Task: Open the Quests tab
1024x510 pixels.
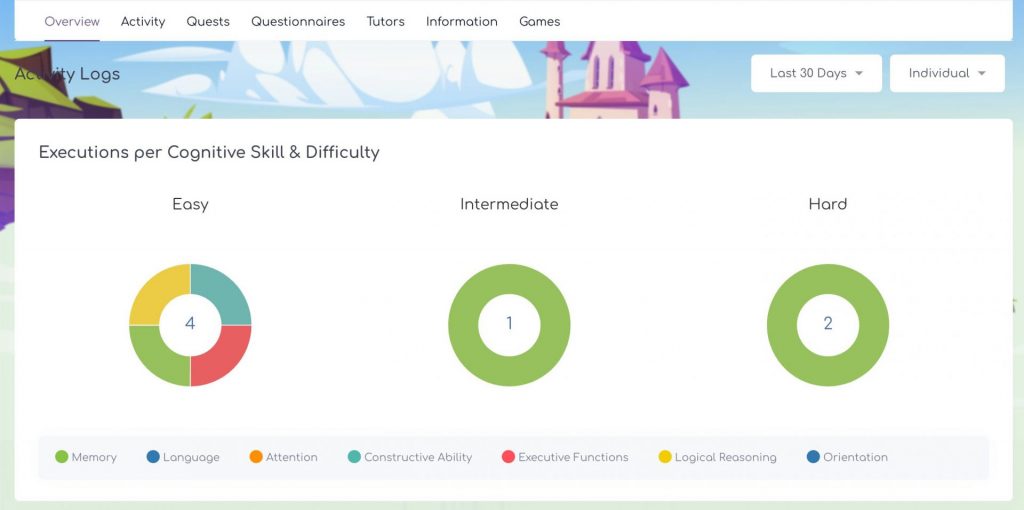Action: click(x=208, y=21)
